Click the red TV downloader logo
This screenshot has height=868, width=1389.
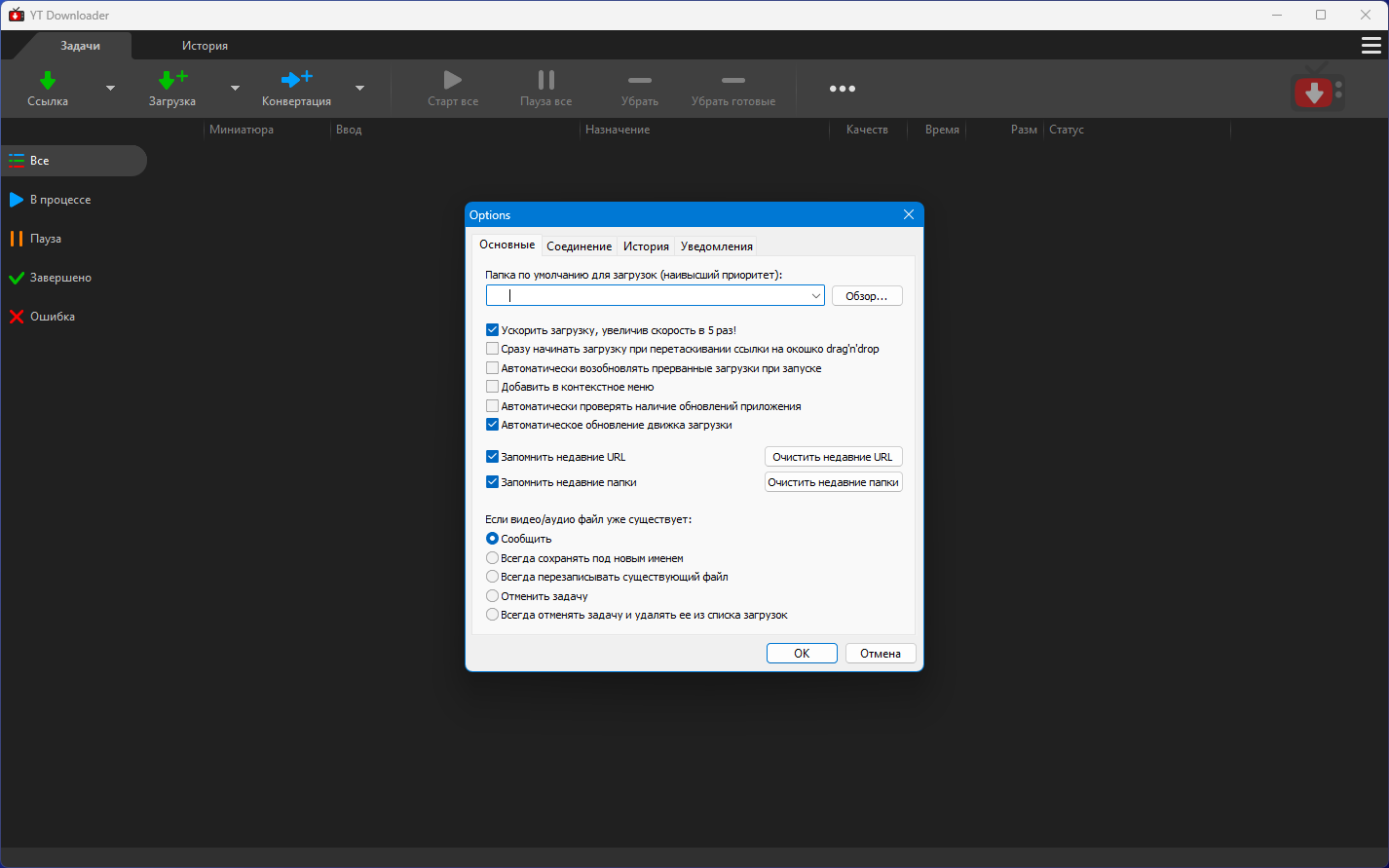[x=1317, y=89]
